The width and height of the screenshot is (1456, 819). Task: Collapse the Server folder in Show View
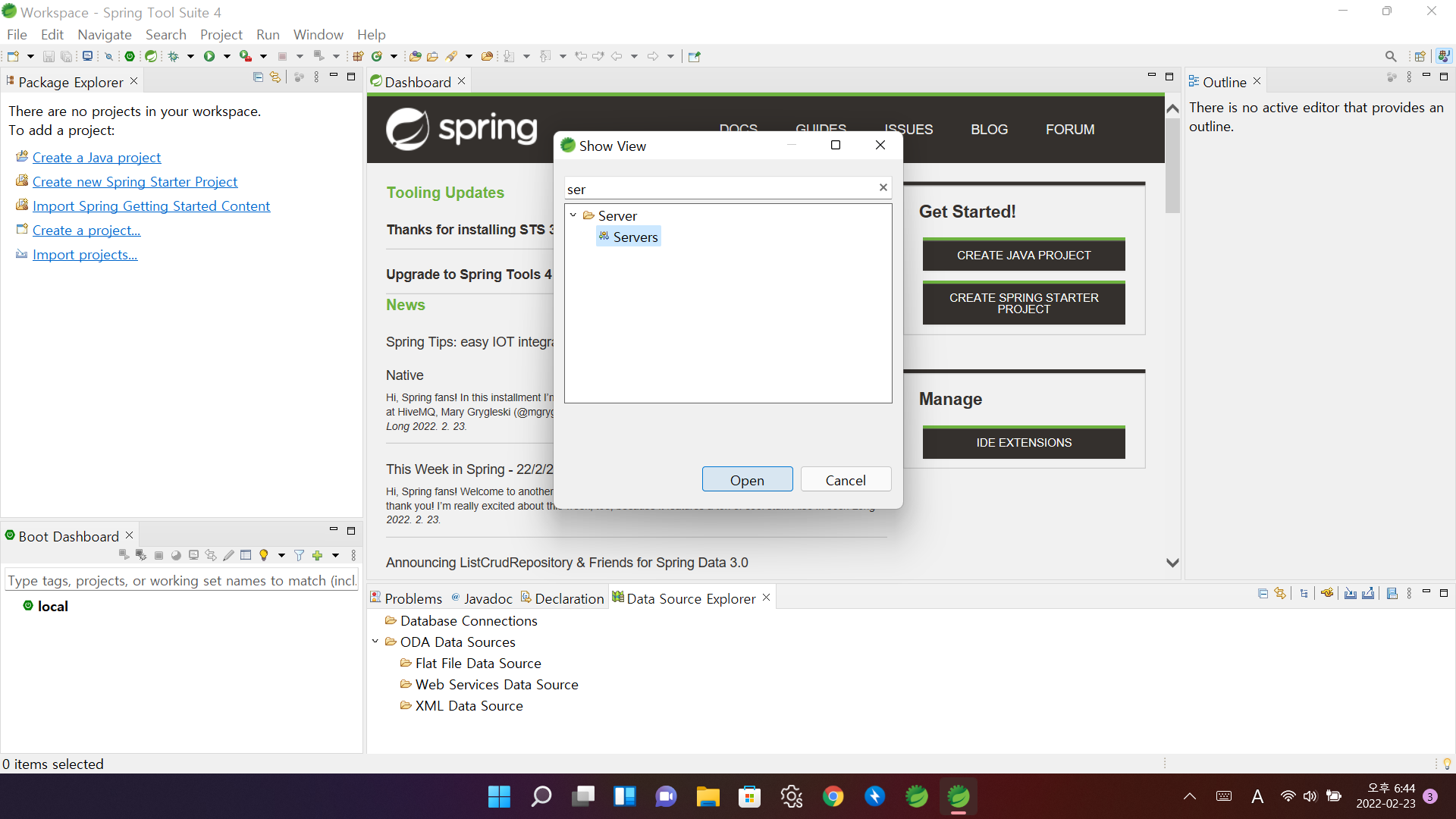pyautogui.click(x=573, y=215)
